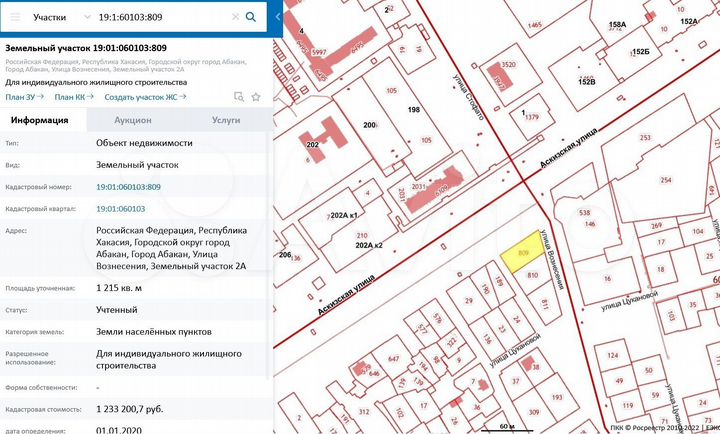
Task: Click map label 202А к1
Action: pyautogui.click(x=344, y=215)
